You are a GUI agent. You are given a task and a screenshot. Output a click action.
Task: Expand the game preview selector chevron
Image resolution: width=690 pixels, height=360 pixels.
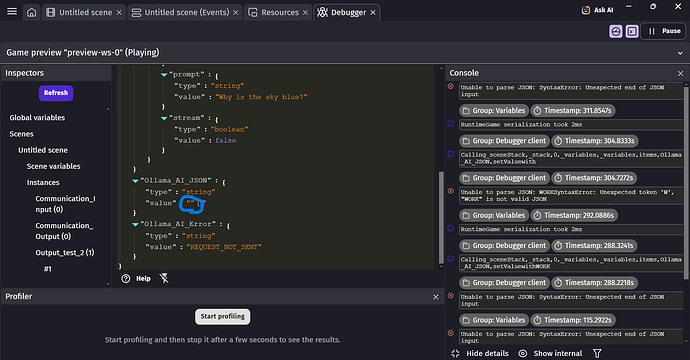[x=680, y=53]
